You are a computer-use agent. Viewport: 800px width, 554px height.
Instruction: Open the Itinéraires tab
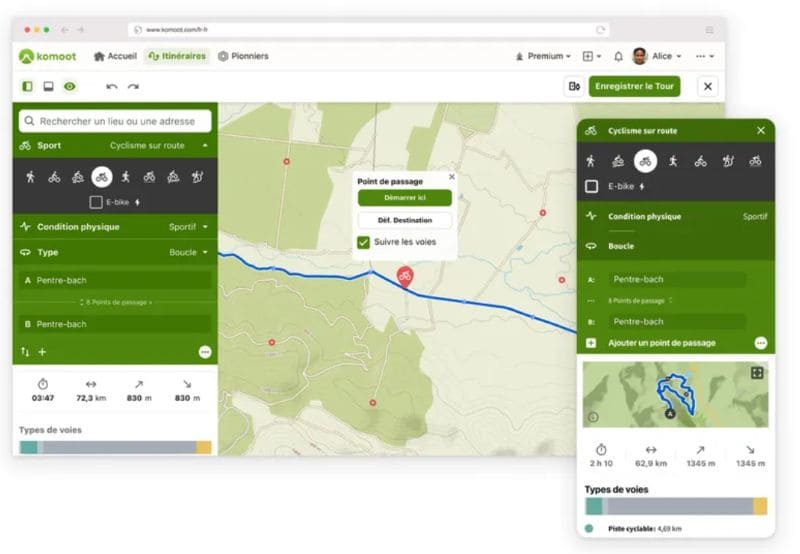pyautogui.click(x=177, y=56)
